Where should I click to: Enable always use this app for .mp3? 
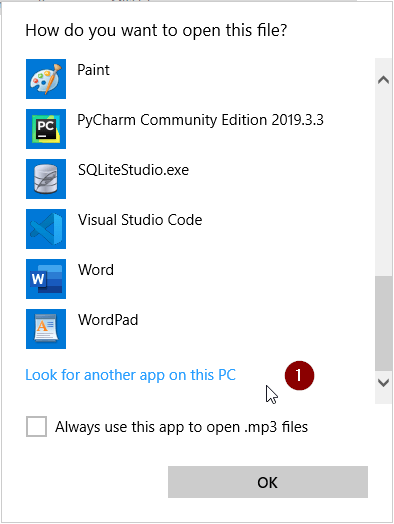tap(36, 426)
